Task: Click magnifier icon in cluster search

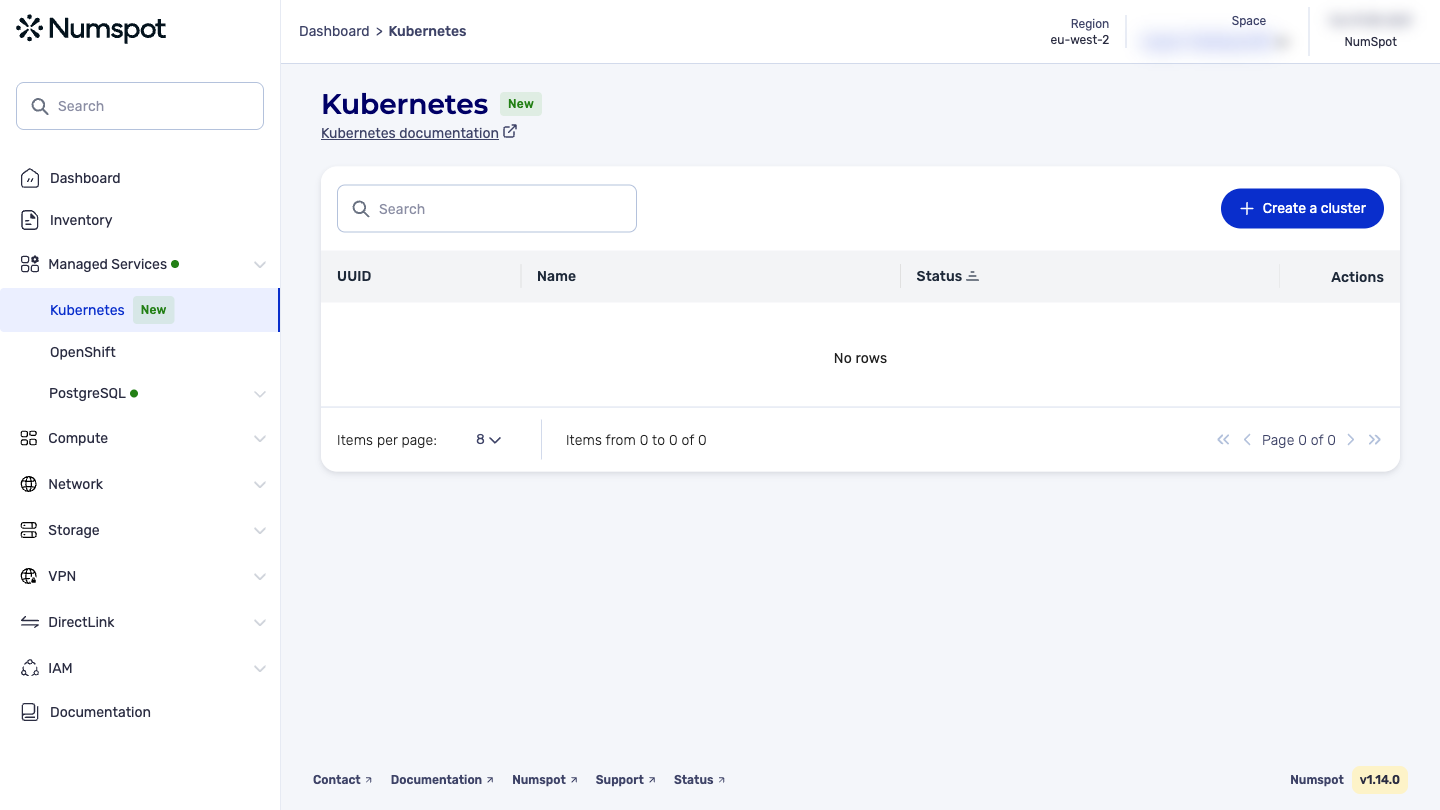Action: pos(361,209)
